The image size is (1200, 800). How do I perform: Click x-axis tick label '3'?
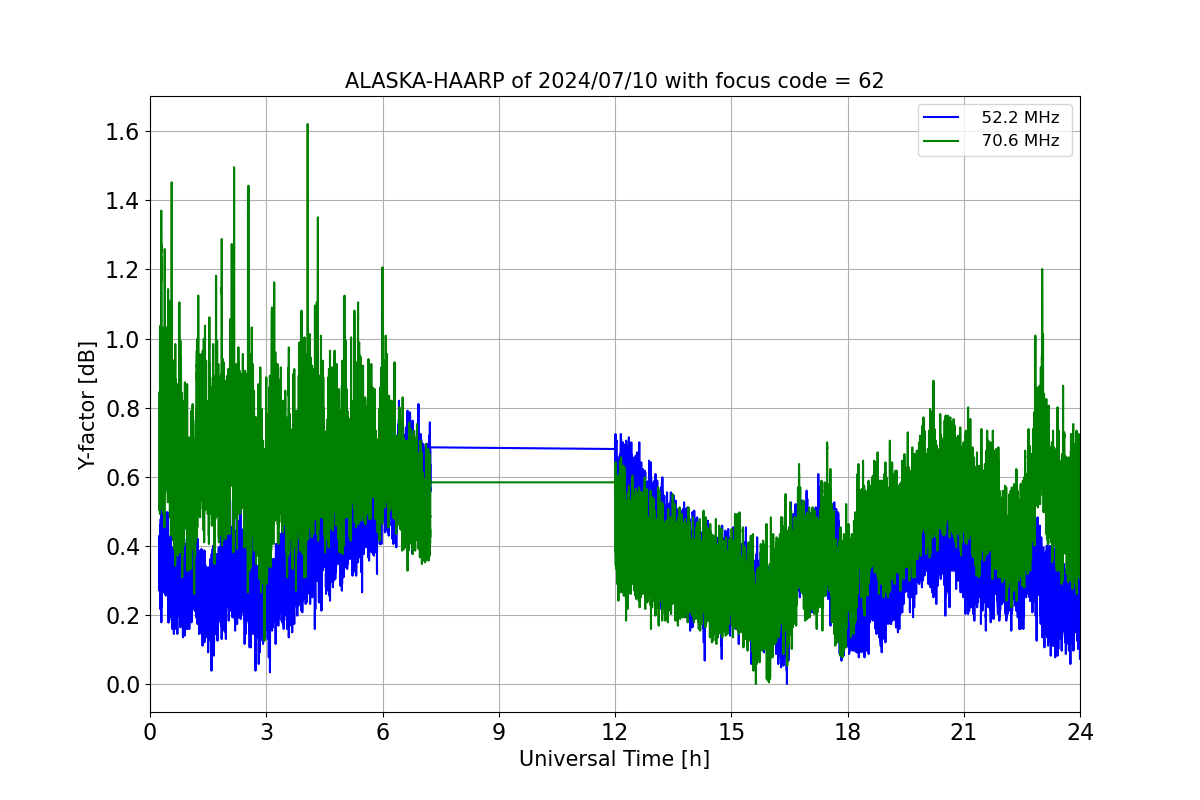click(266, 731)
